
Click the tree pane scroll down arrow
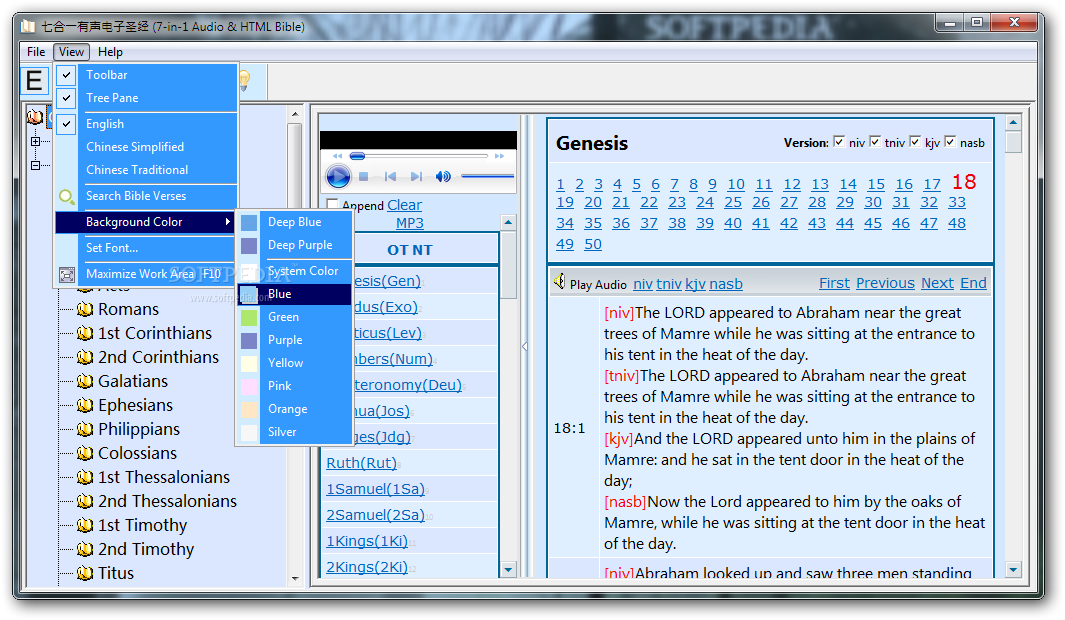295,579
